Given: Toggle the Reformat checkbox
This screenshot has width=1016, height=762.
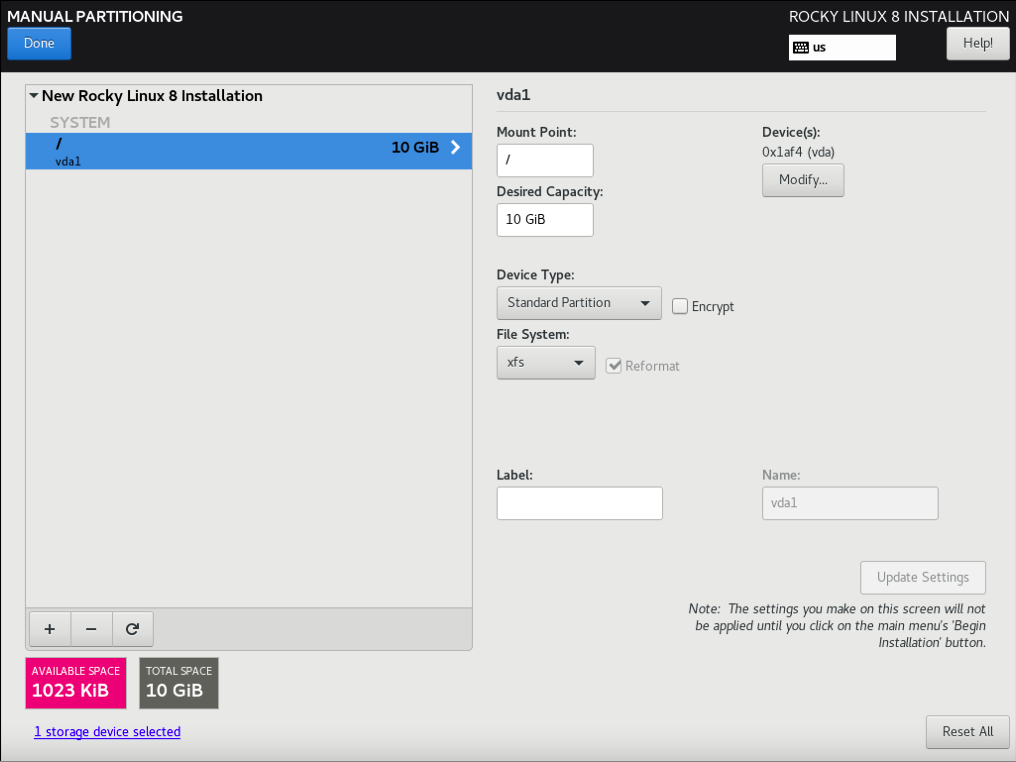Looking at the screenshot, I should [x=614, y=365].
